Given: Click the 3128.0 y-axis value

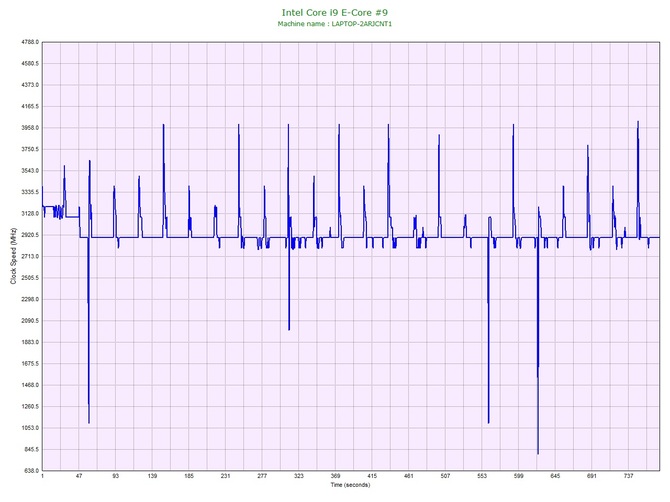Looking at the screenshot, I should (x=30, y=214).
